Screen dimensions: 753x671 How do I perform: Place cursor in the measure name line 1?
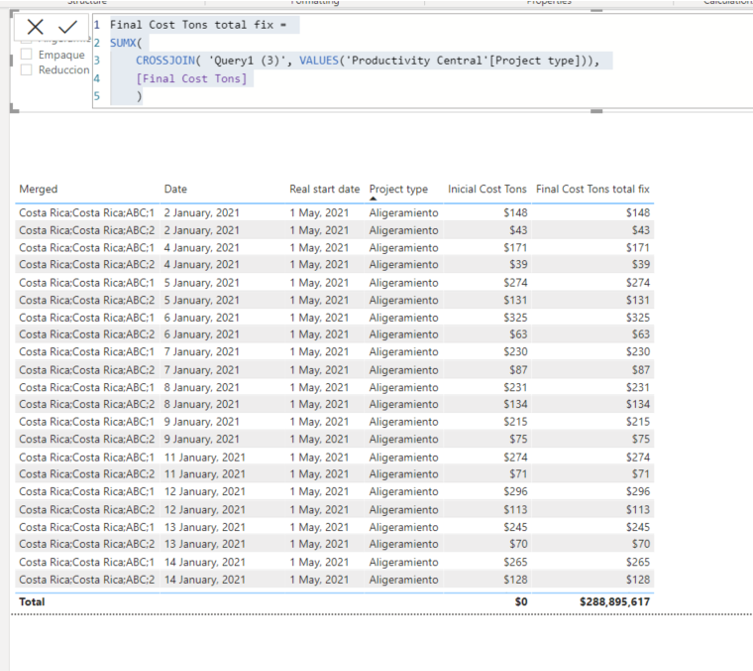point(198,25)
